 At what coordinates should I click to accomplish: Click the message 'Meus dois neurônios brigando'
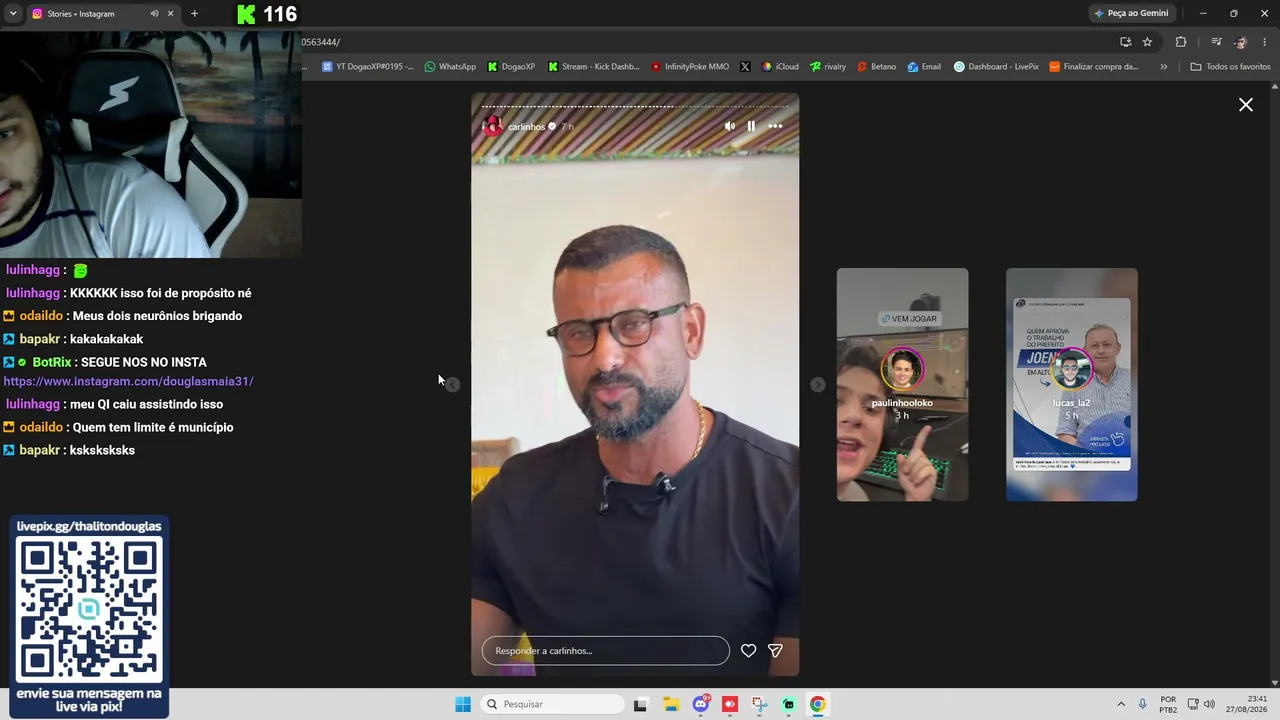coord(157,316)
